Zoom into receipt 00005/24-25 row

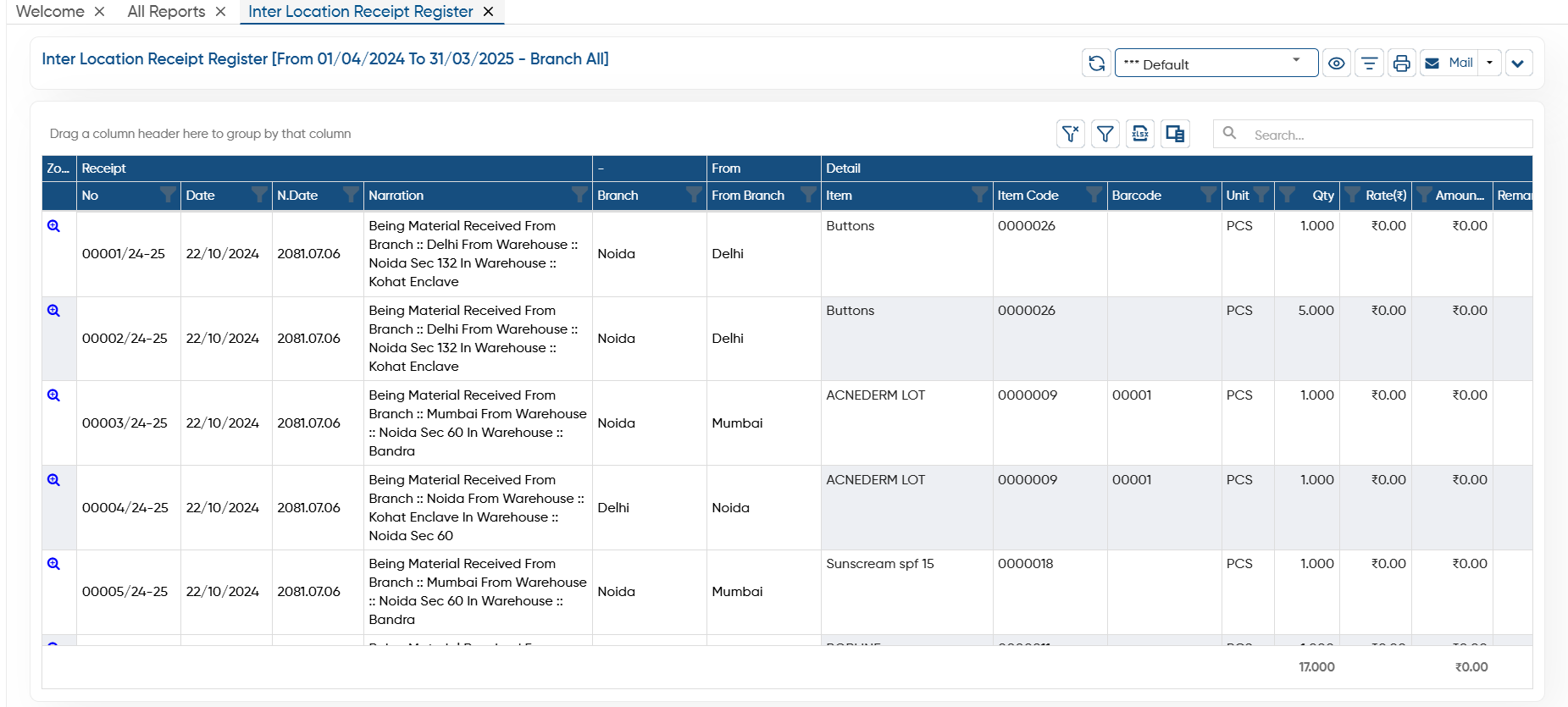click(x=53, y=564)
